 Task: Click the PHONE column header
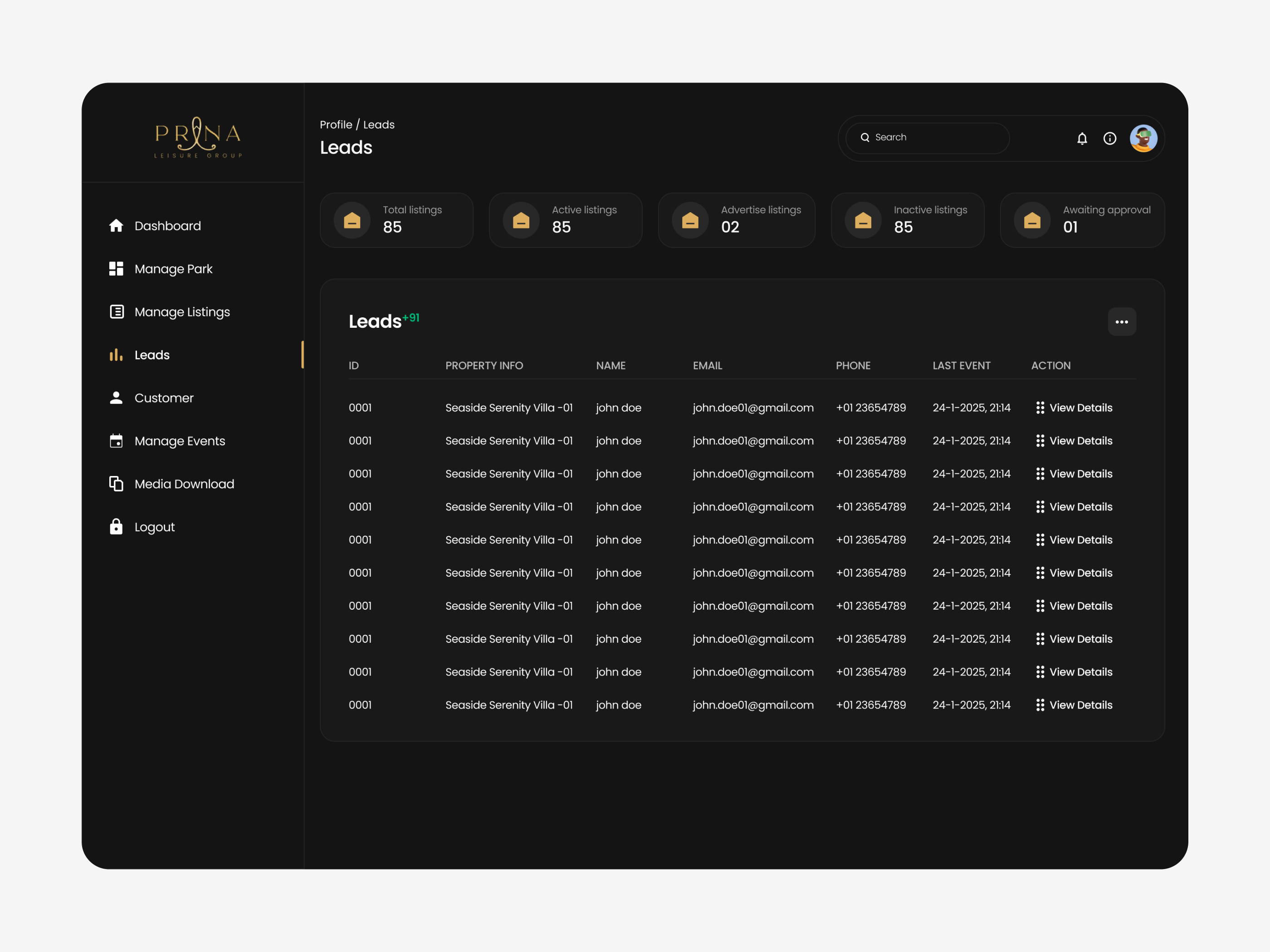853,365
